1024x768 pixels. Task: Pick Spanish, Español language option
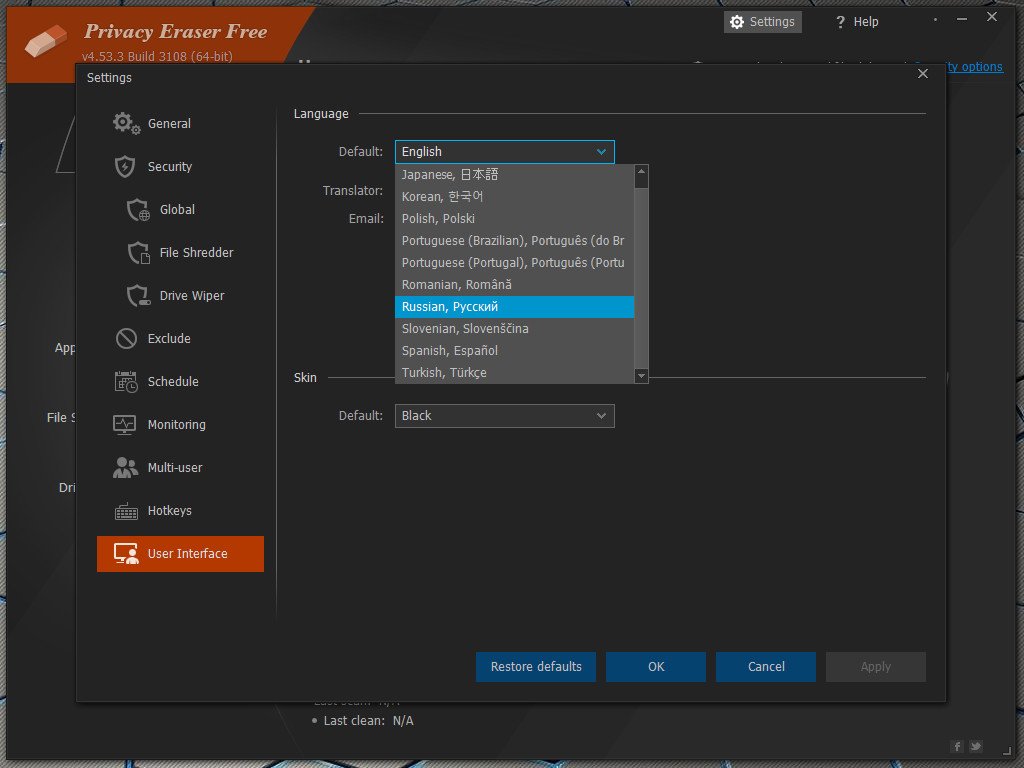pos(514,351)
